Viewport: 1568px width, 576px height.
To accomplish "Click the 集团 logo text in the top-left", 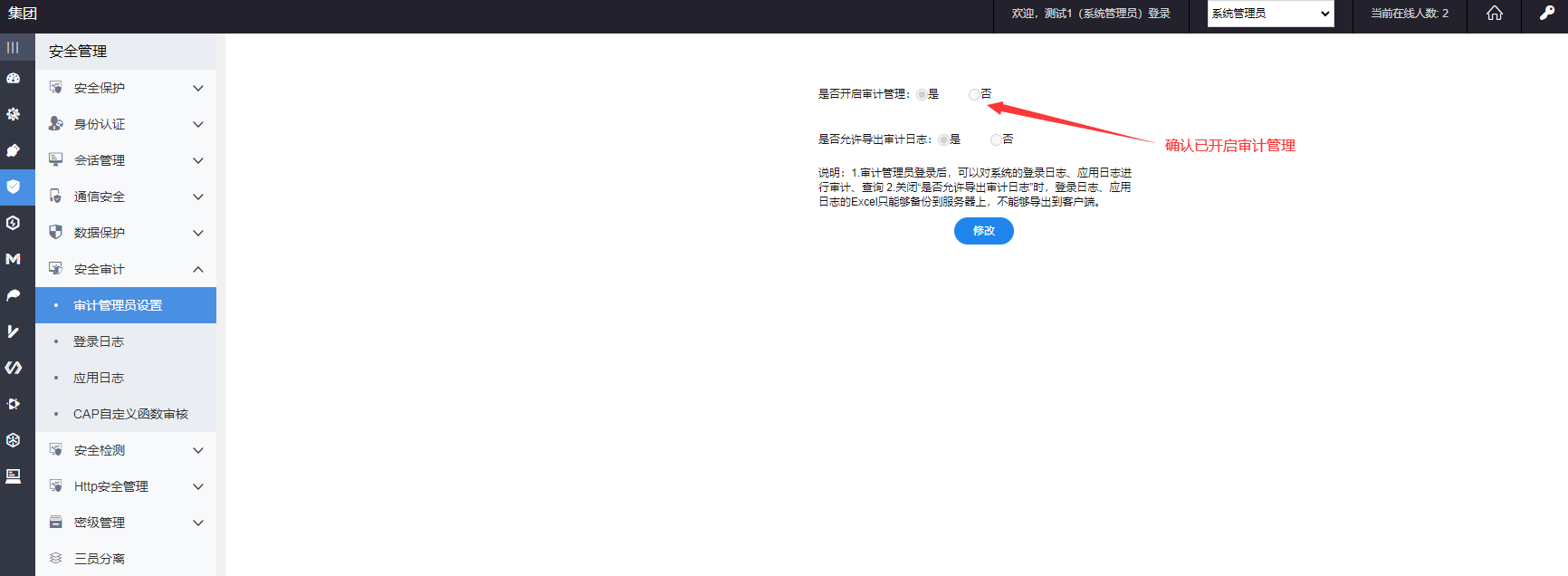I will click(23, 14).
